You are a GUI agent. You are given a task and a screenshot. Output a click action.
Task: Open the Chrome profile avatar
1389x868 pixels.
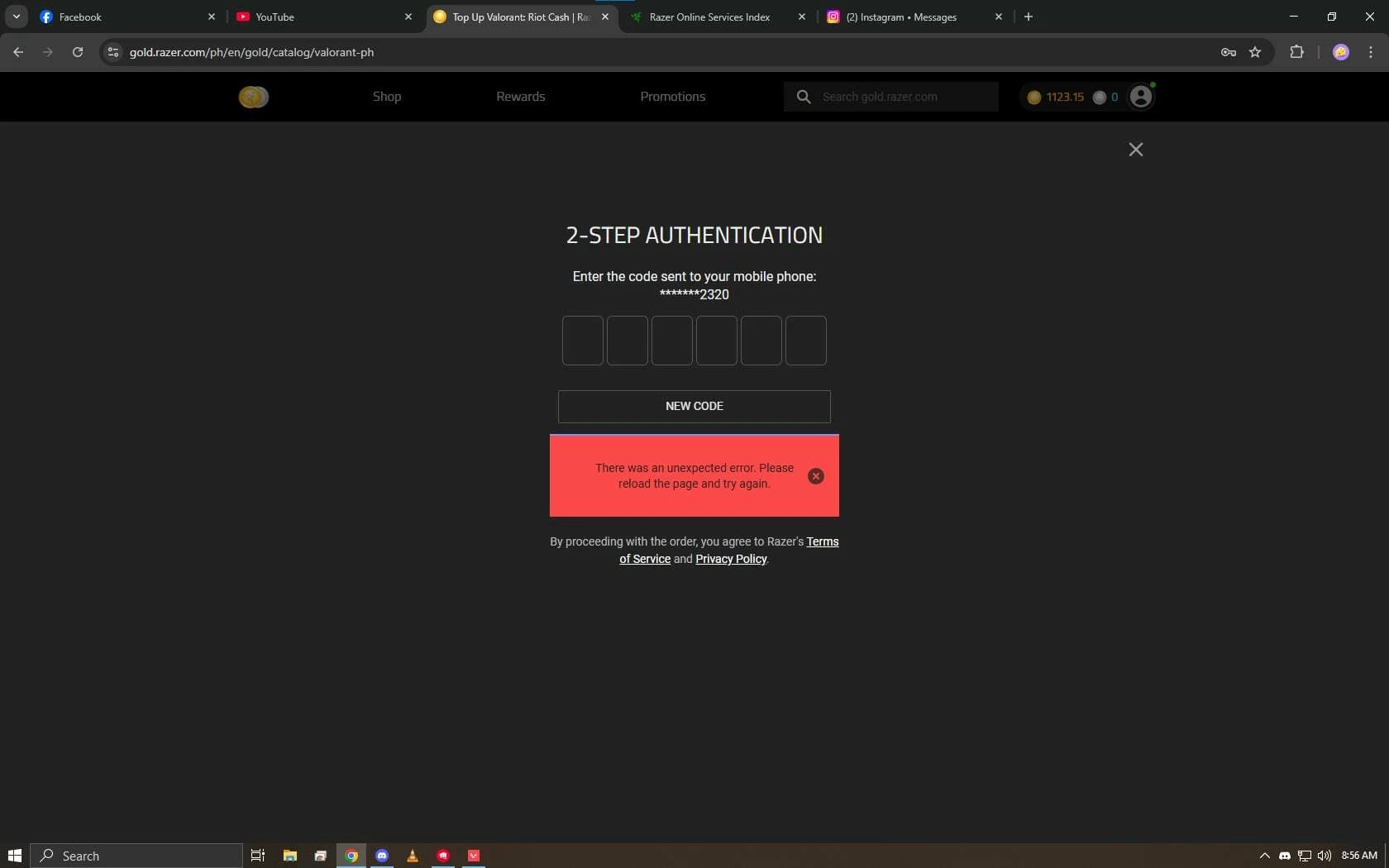[1341, 52]
